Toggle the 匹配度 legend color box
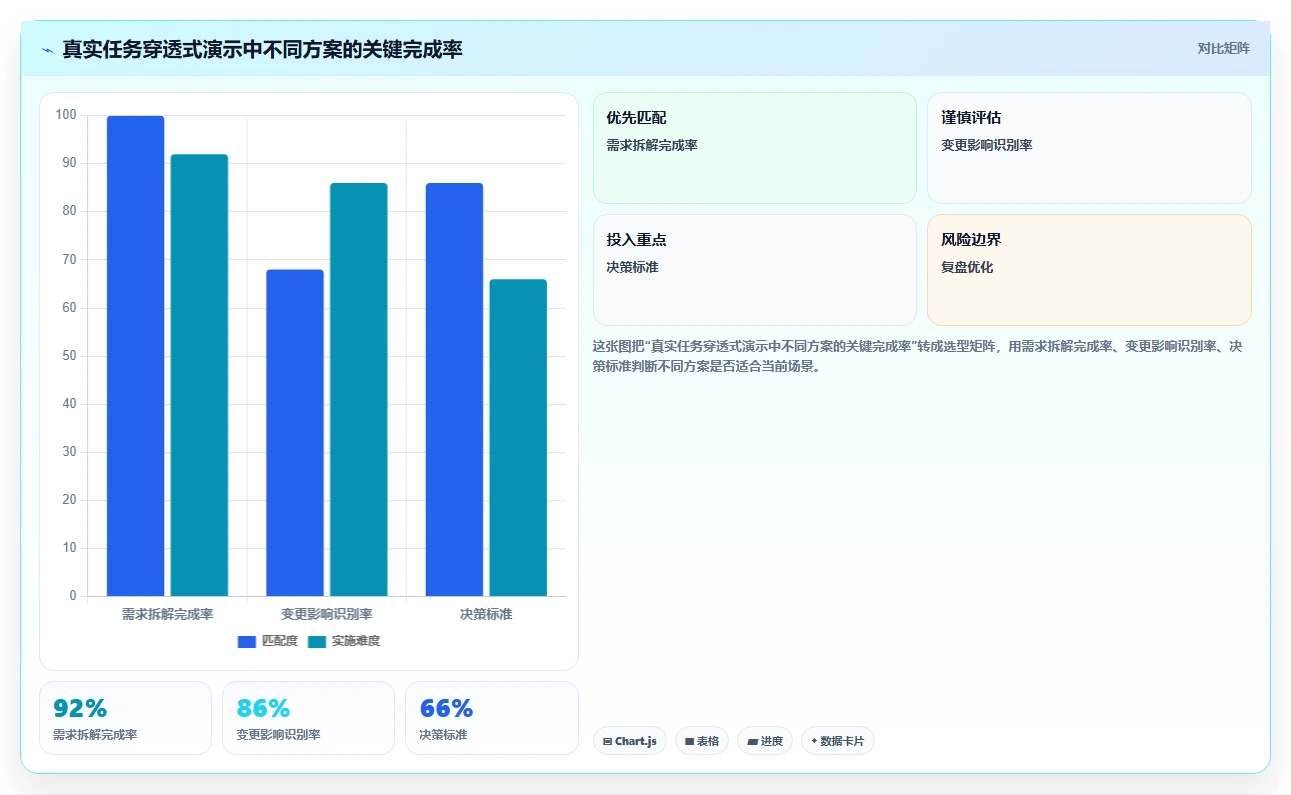 (x=247, y=641)
